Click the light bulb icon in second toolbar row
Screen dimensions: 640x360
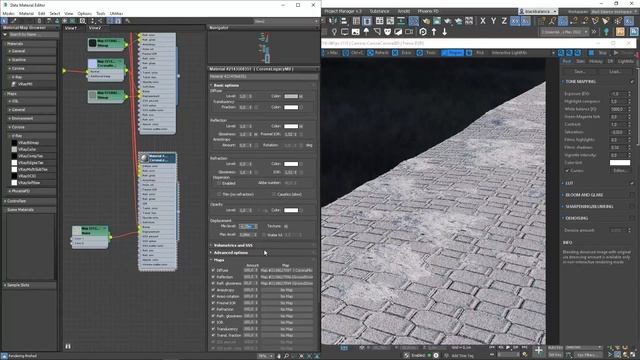[334, 31]
